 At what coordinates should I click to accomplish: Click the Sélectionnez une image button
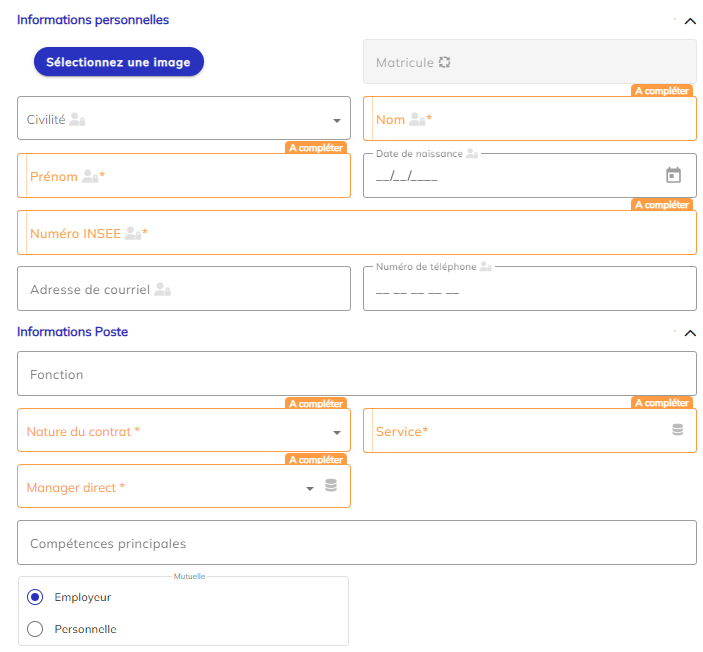(118, 62)
